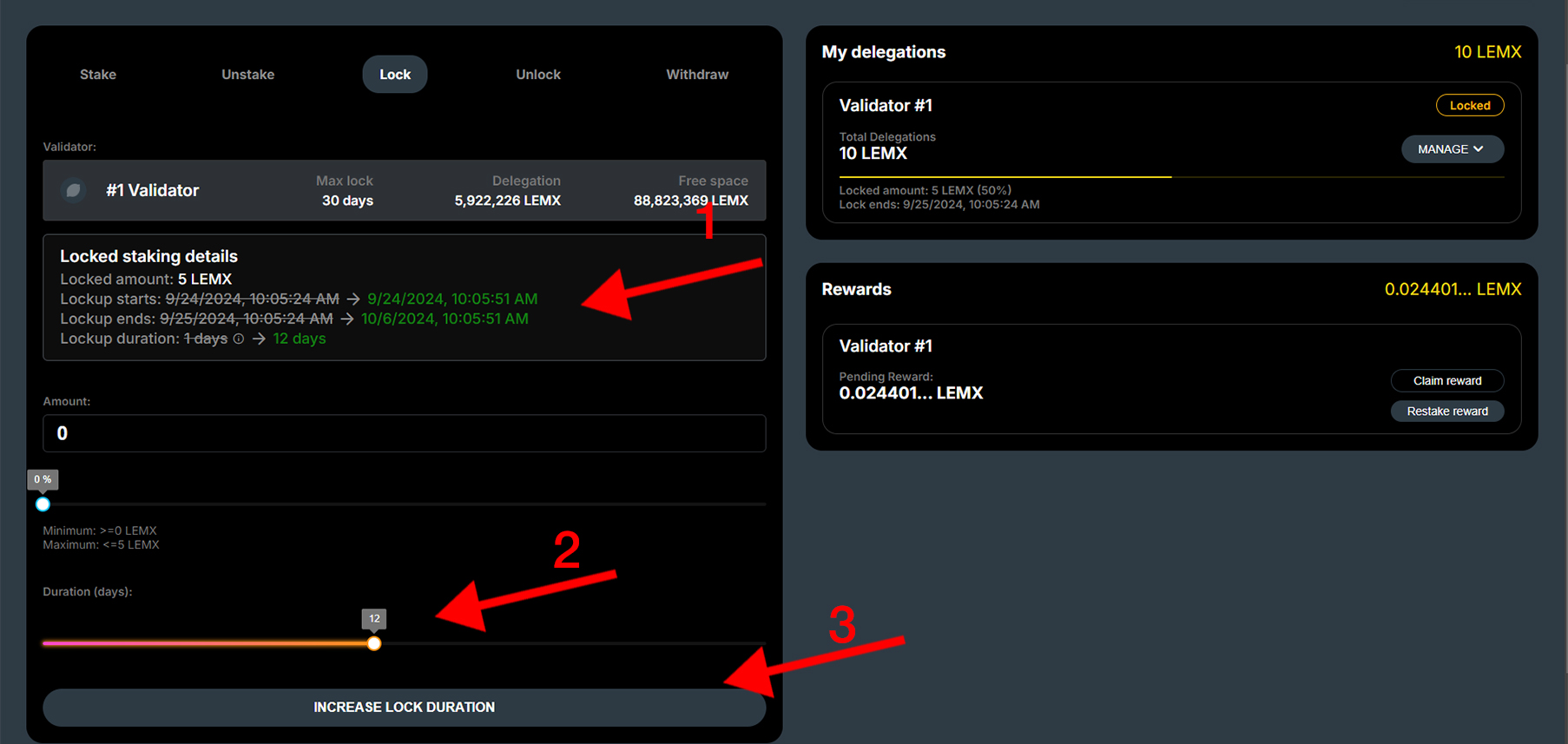Click the yellow Locked status badge
Image resolution: width=1568 pixels, height=744 pixels.
[x=1469, y=105]
